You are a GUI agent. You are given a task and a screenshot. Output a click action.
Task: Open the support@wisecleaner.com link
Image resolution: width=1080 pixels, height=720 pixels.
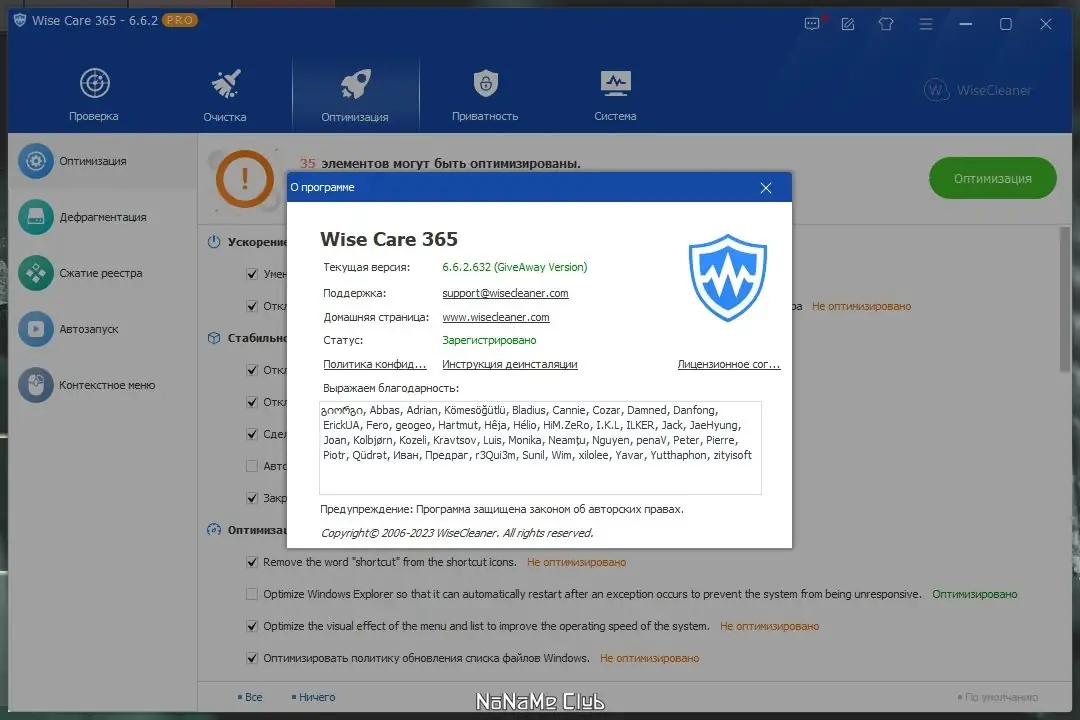(x=505, y=293)
